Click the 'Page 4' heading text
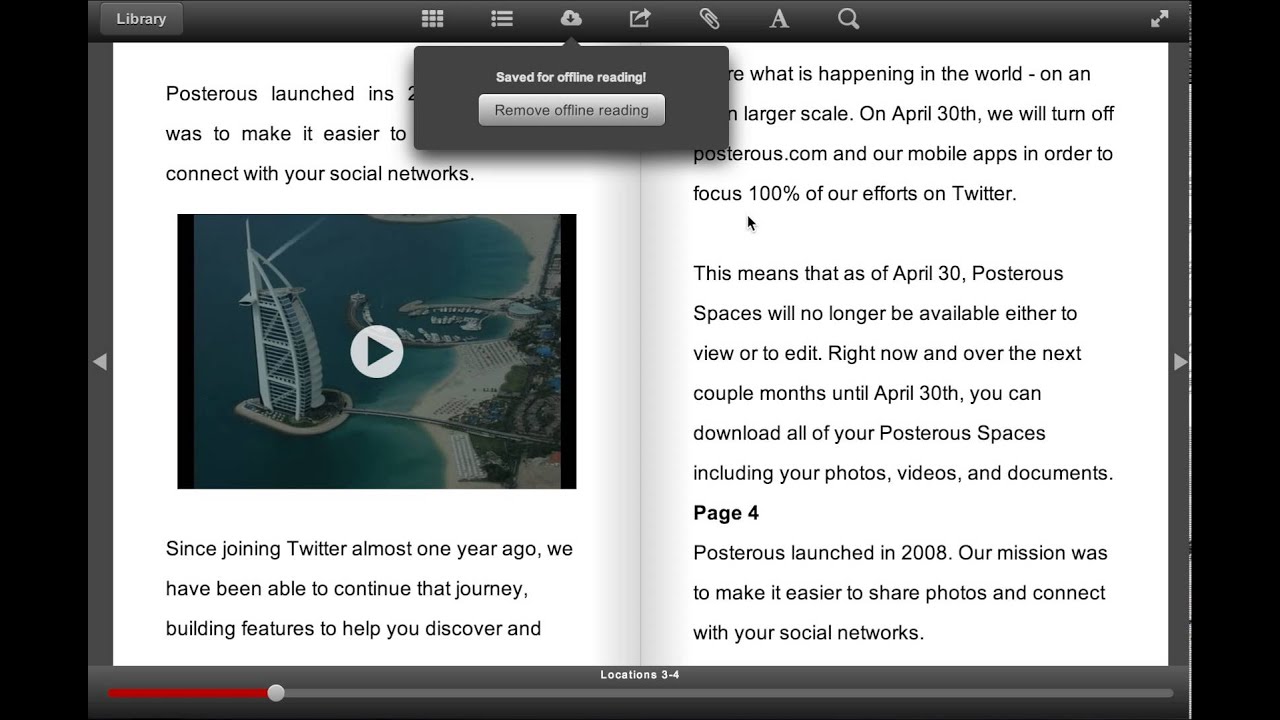The width and height of the screenshot is (1280, 720). tap(726, 513)
